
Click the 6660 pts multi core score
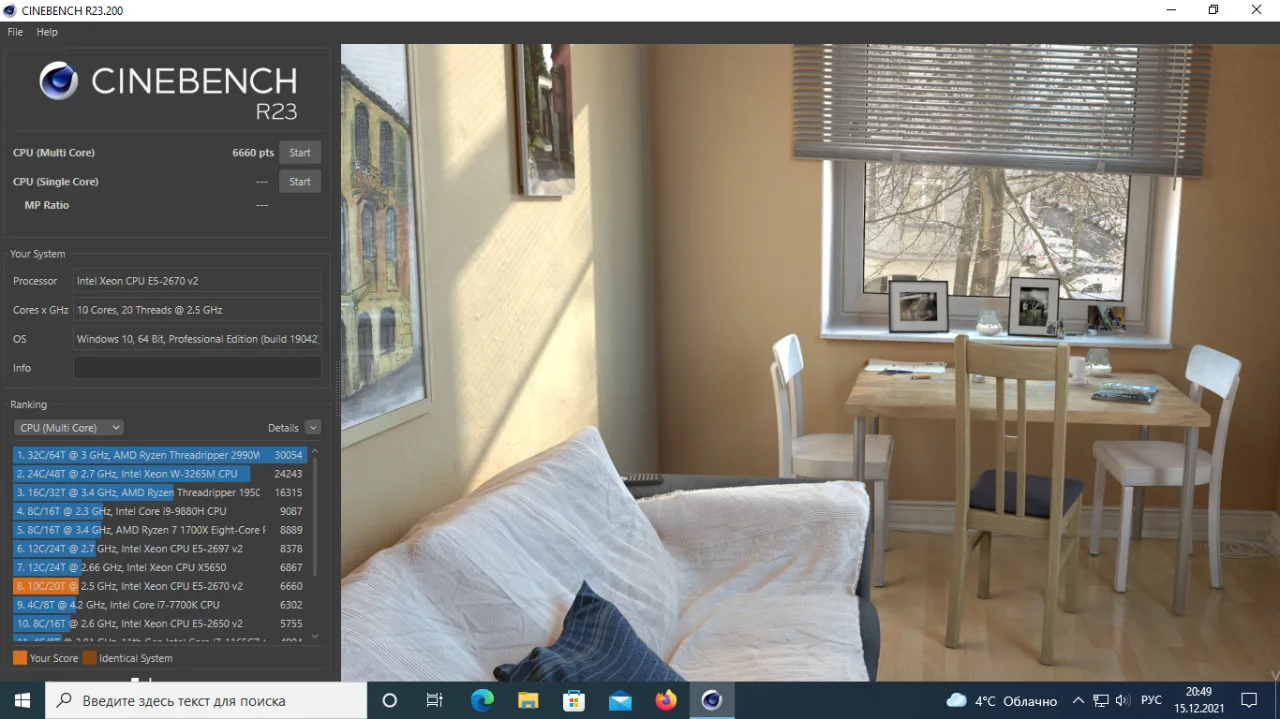point(253,153)
